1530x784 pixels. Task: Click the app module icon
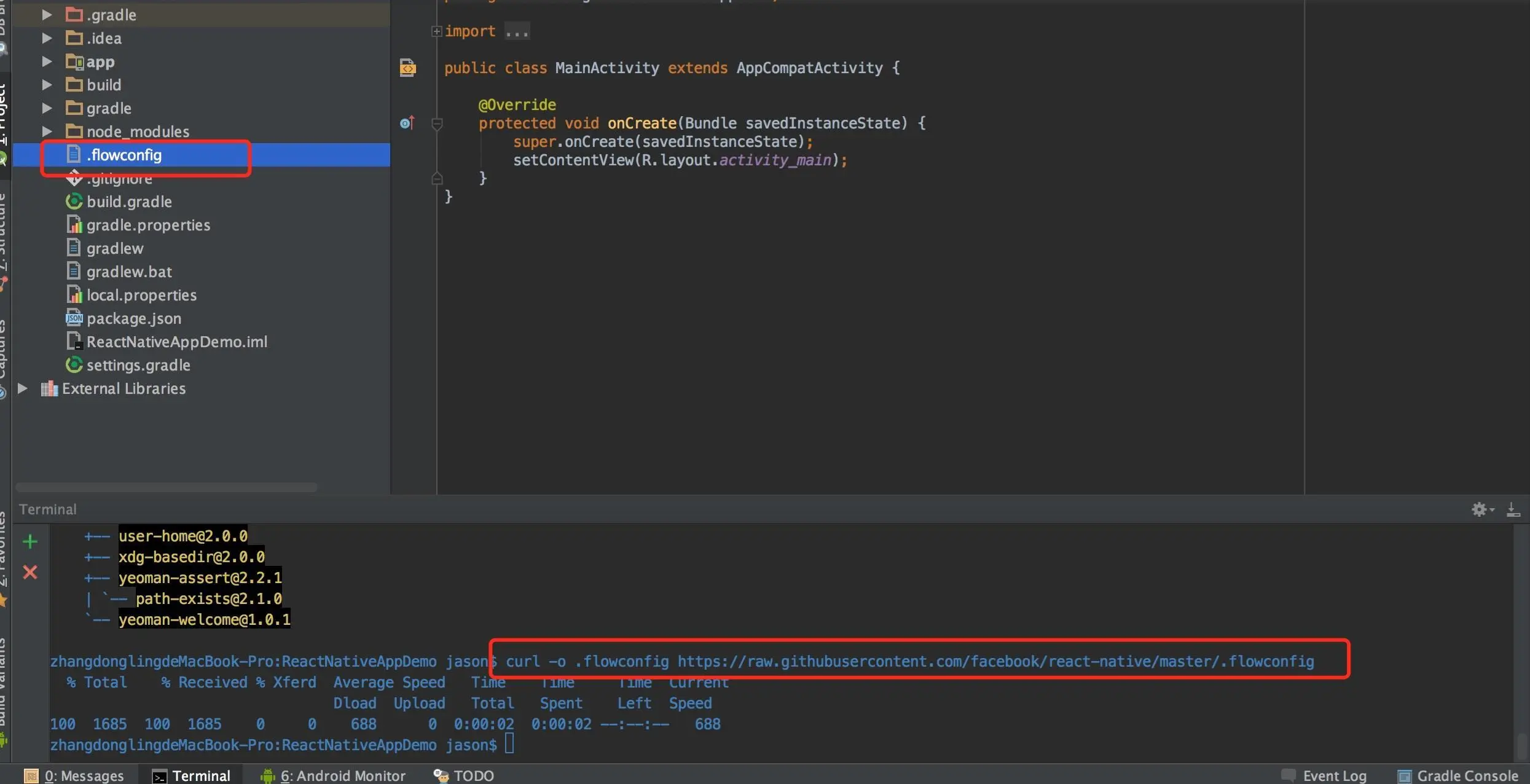pyautogui.click(x=74, y=61)
